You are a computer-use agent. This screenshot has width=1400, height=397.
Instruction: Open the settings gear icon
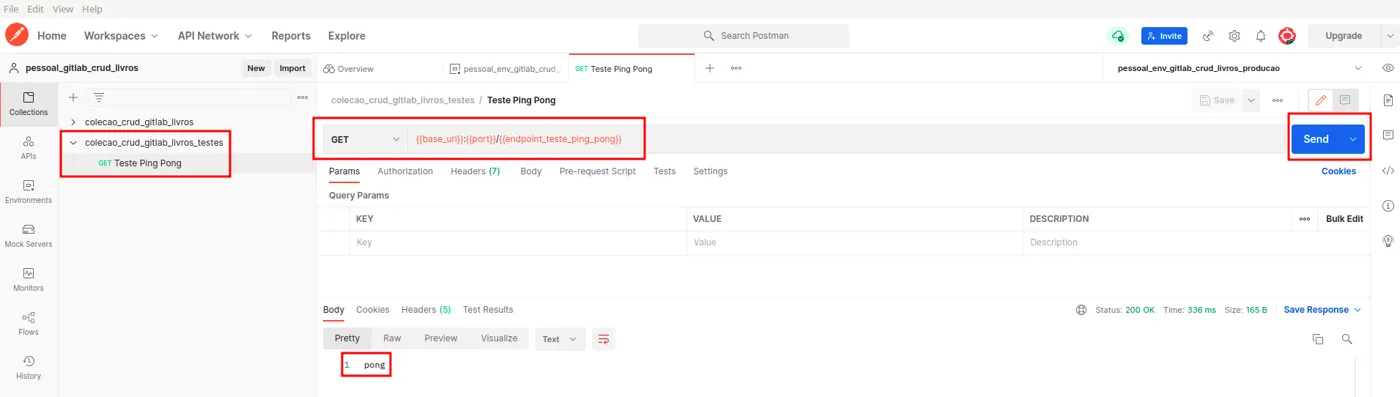(x=1234, y=36)
